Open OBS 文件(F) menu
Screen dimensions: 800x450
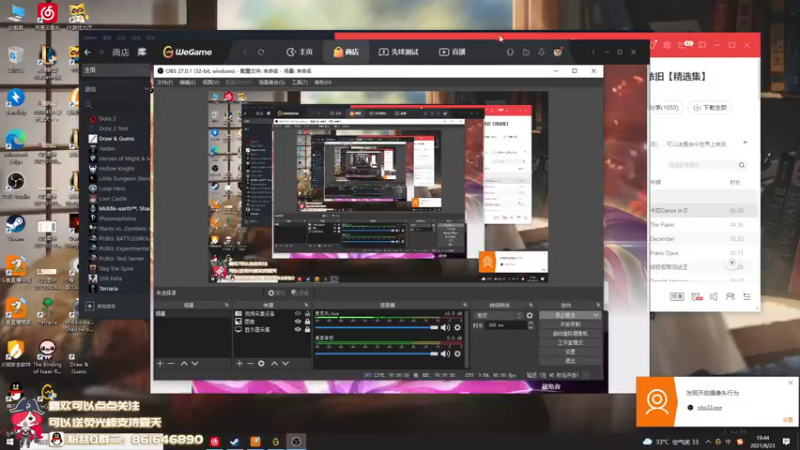coord(165,82)
